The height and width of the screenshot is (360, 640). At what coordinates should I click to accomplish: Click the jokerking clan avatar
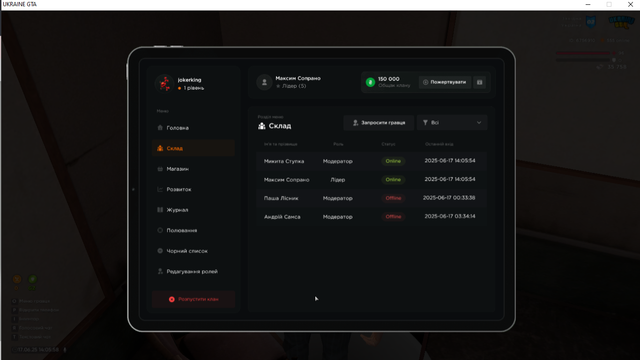tap(164, 83)
